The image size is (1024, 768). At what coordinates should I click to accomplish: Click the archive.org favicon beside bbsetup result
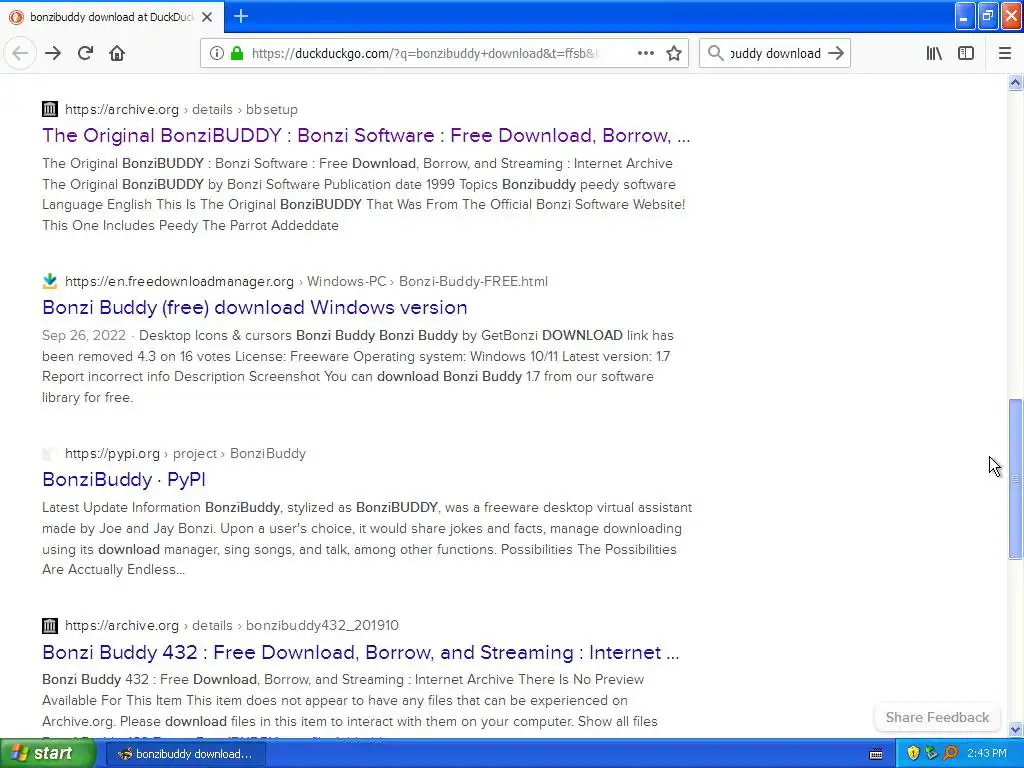coord(50,109)
